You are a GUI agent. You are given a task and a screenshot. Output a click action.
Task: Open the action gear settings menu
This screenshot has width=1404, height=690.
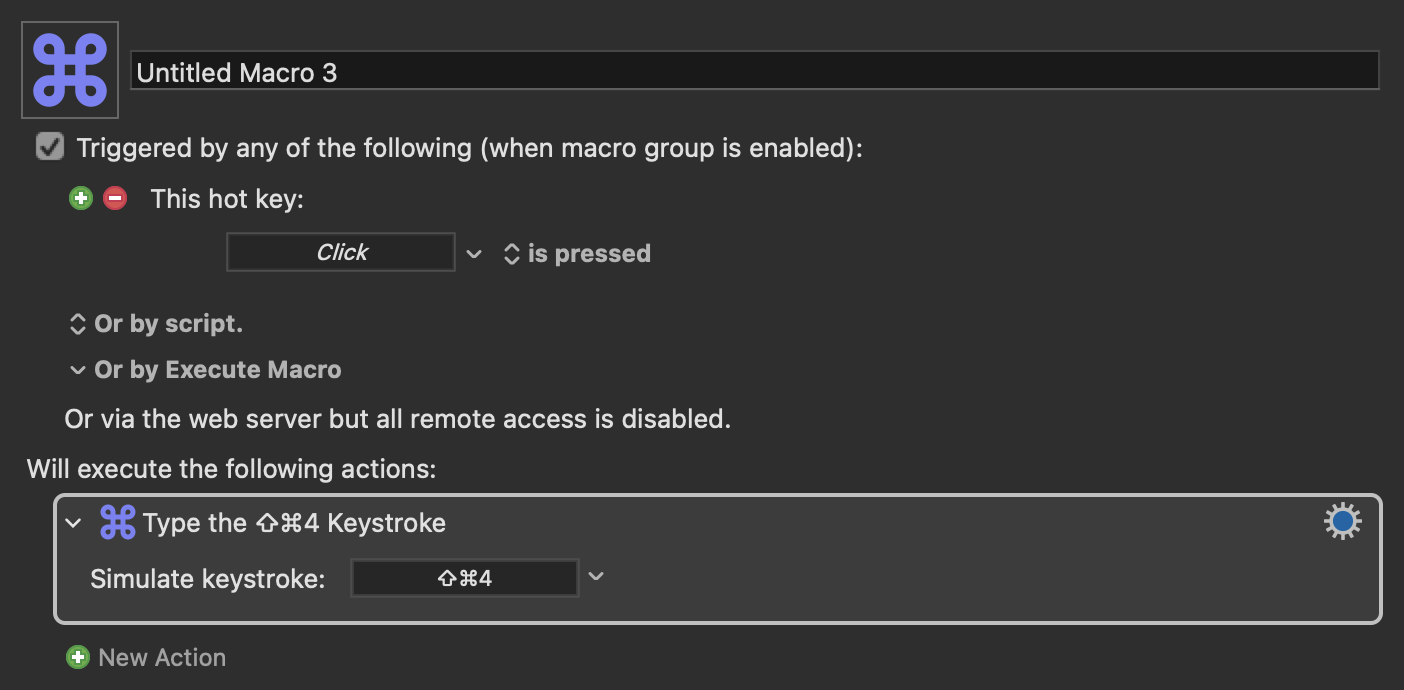coord(1342,522)
